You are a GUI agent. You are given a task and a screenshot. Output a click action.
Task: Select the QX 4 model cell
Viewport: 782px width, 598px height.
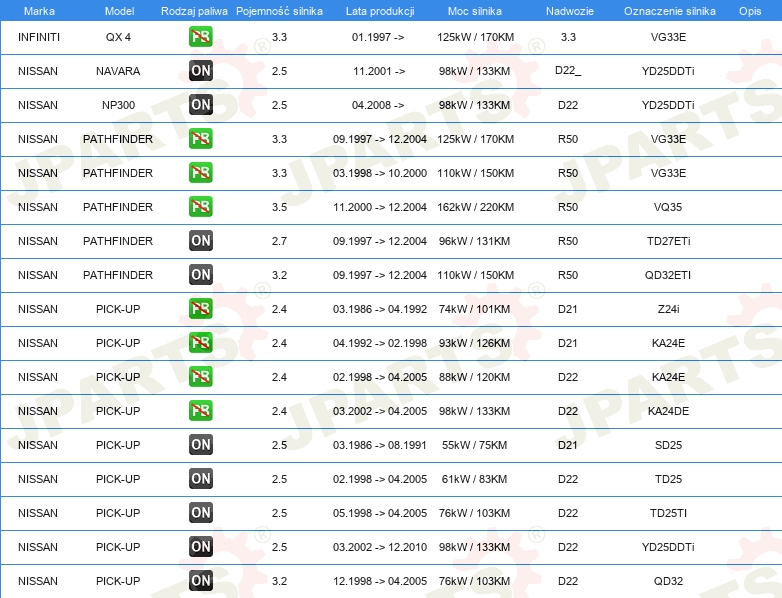pos(118,37)
